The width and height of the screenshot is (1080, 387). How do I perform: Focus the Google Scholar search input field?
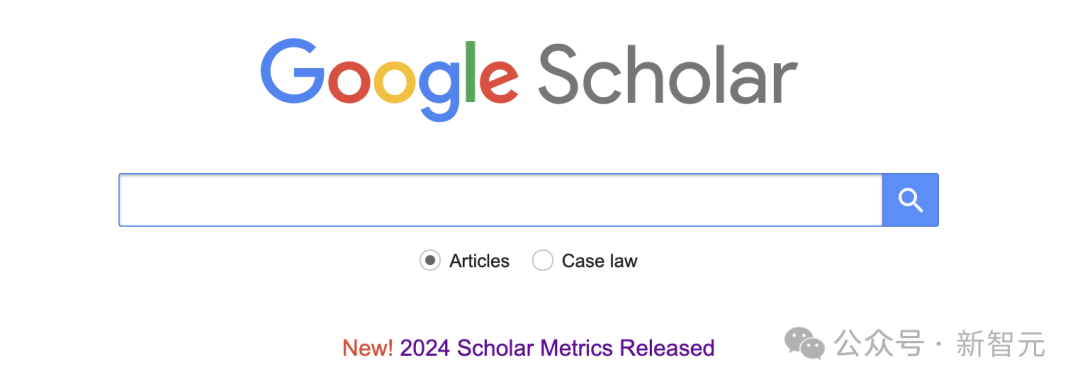click(x=501, y=200)
